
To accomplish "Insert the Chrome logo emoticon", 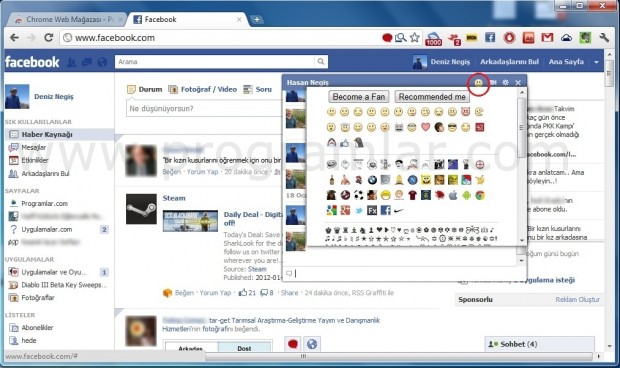I will click(x=480, y=195).
